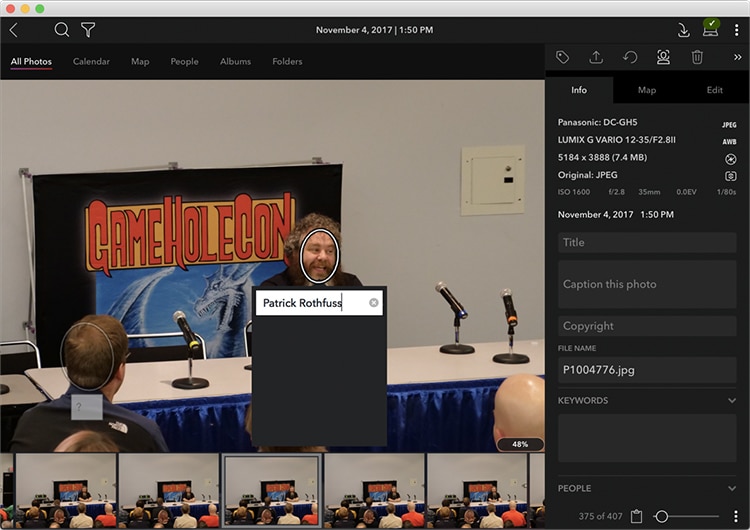The width and height of the screenshot is (750, 530).
Task: Switch to the Map panel tab
Action: click(x=647, y=90)
